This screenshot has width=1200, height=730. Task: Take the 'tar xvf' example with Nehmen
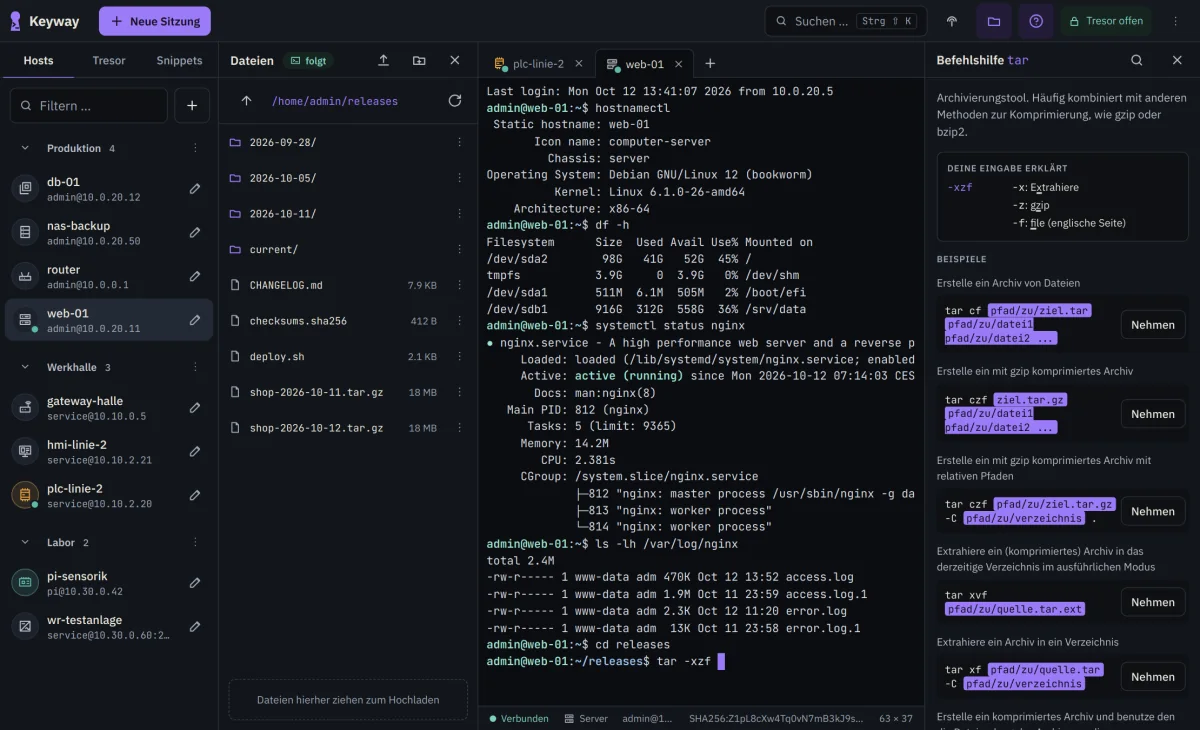1153,602
